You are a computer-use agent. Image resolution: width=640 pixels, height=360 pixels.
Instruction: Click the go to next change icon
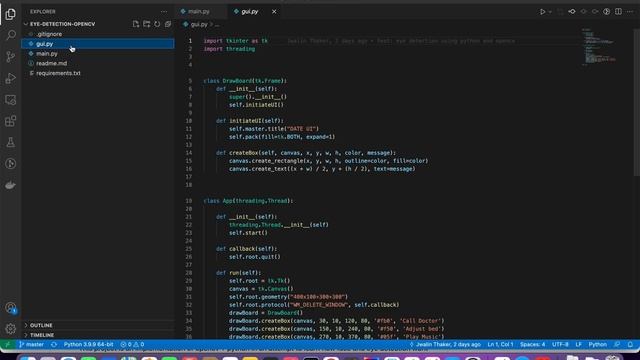pos(595,12)
